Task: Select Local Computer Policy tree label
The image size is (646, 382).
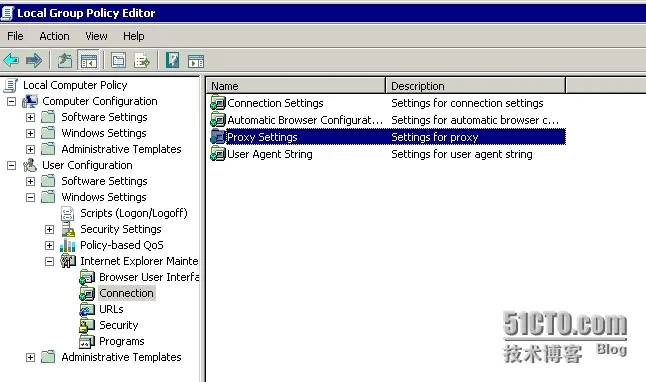Action: pyautogui.click(x=75, y=85)
